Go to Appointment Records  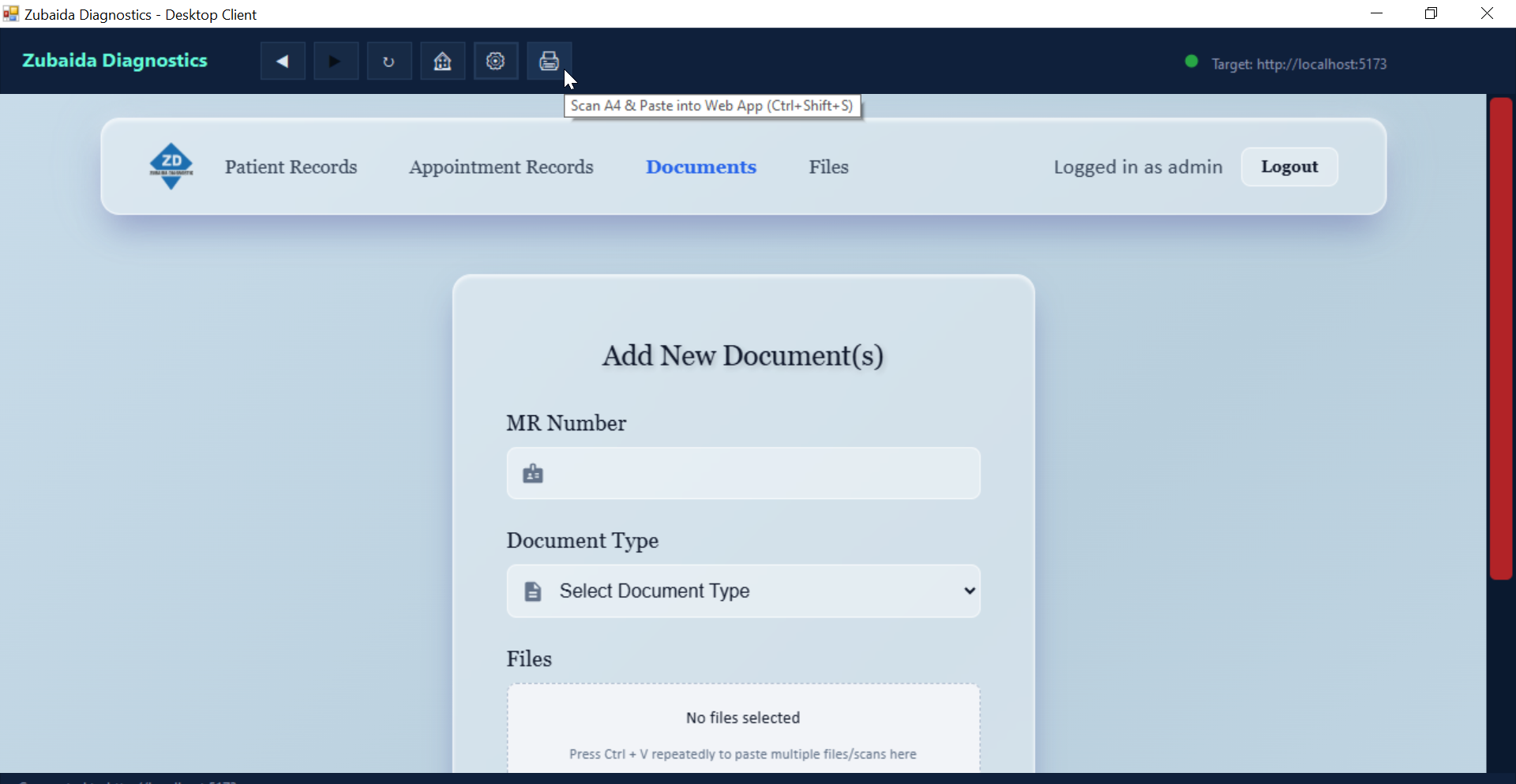(x=501, y=167)
